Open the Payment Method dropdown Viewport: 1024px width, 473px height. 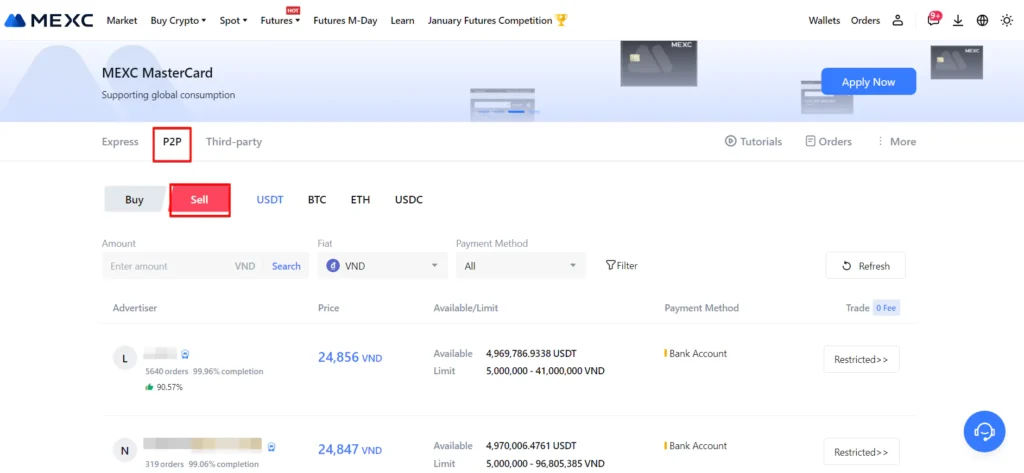tap(520, 266)
